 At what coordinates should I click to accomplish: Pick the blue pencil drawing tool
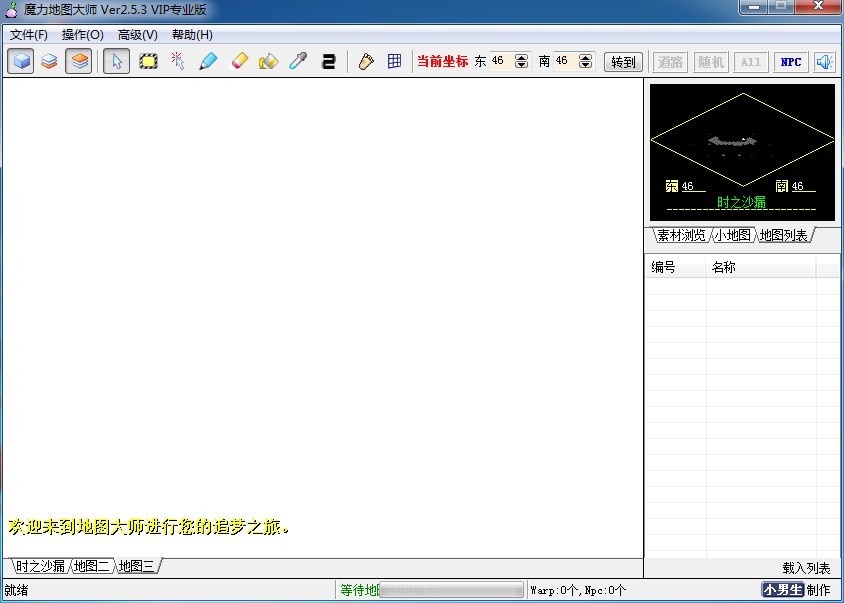pyautogui.click(x=208, y=61)
